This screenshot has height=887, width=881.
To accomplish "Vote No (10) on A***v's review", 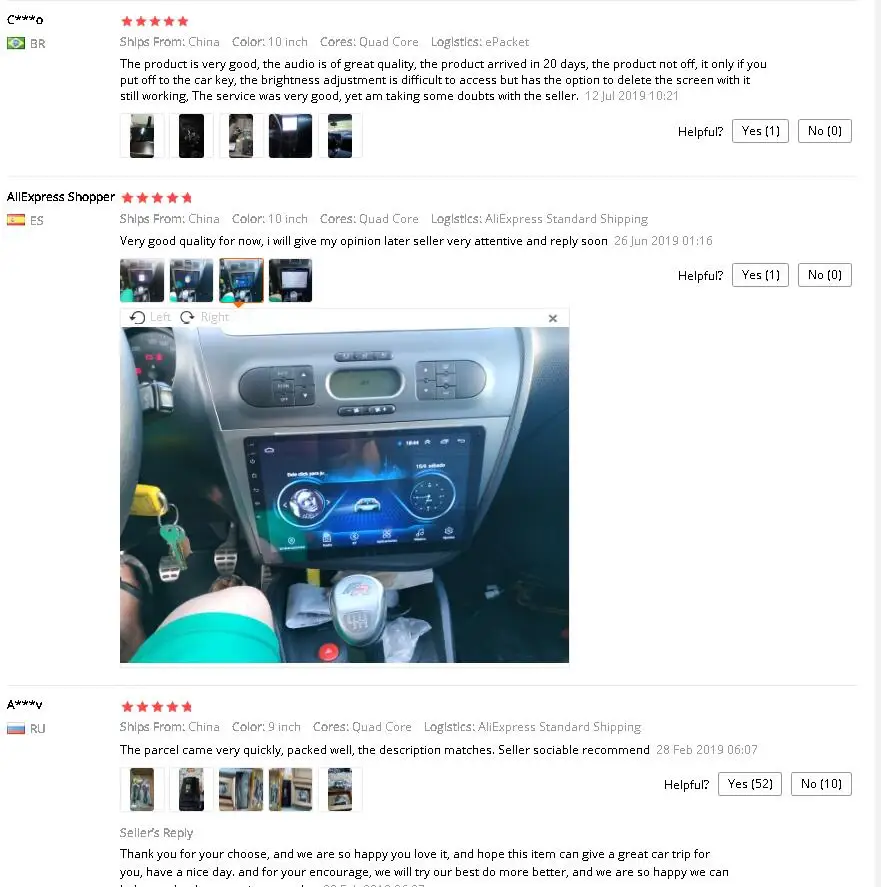I will tap(821, 784).
